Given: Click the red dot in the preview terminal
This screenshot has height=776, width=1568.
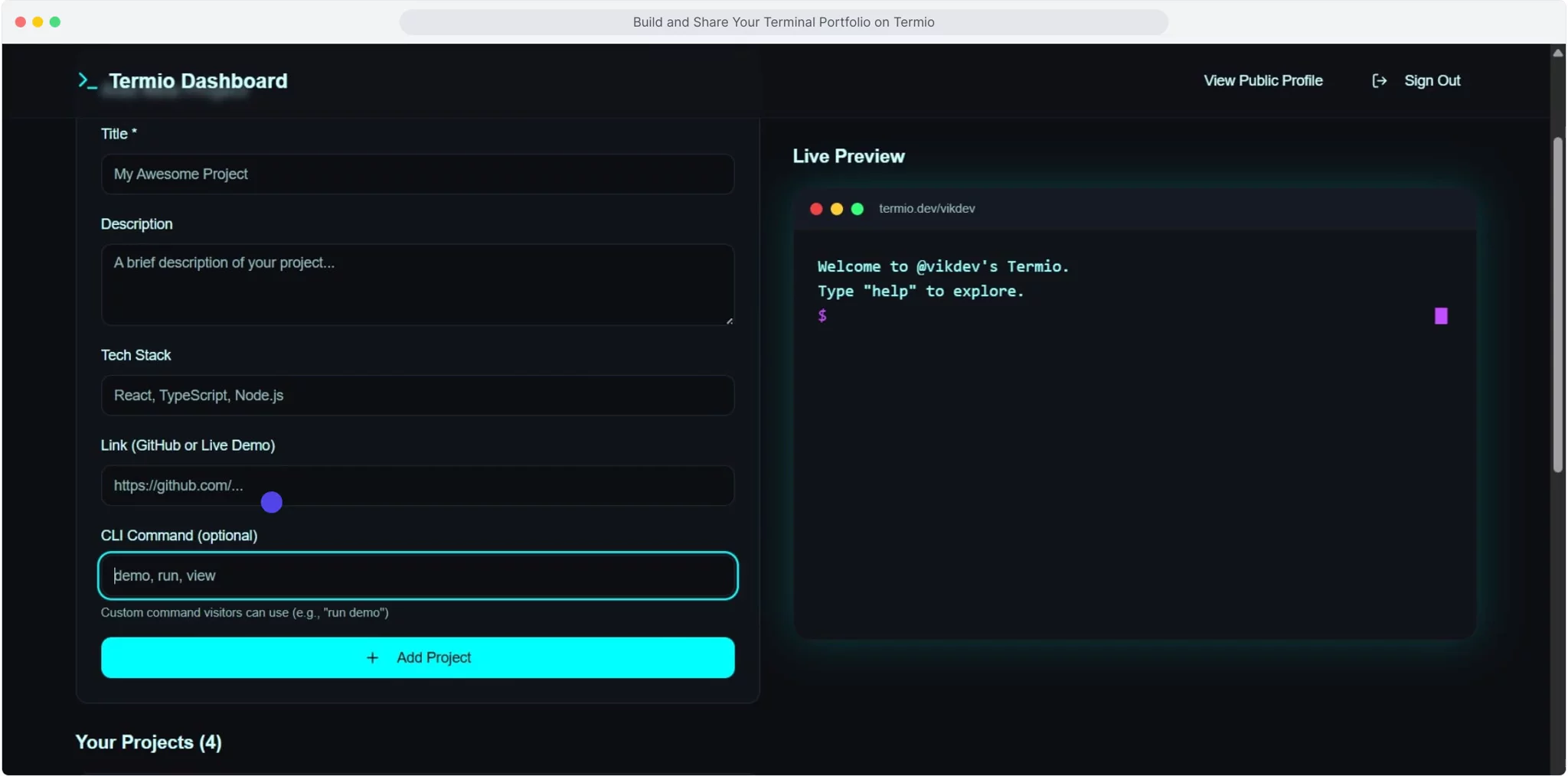Looking at the screenshot, I should click(816, 208).
